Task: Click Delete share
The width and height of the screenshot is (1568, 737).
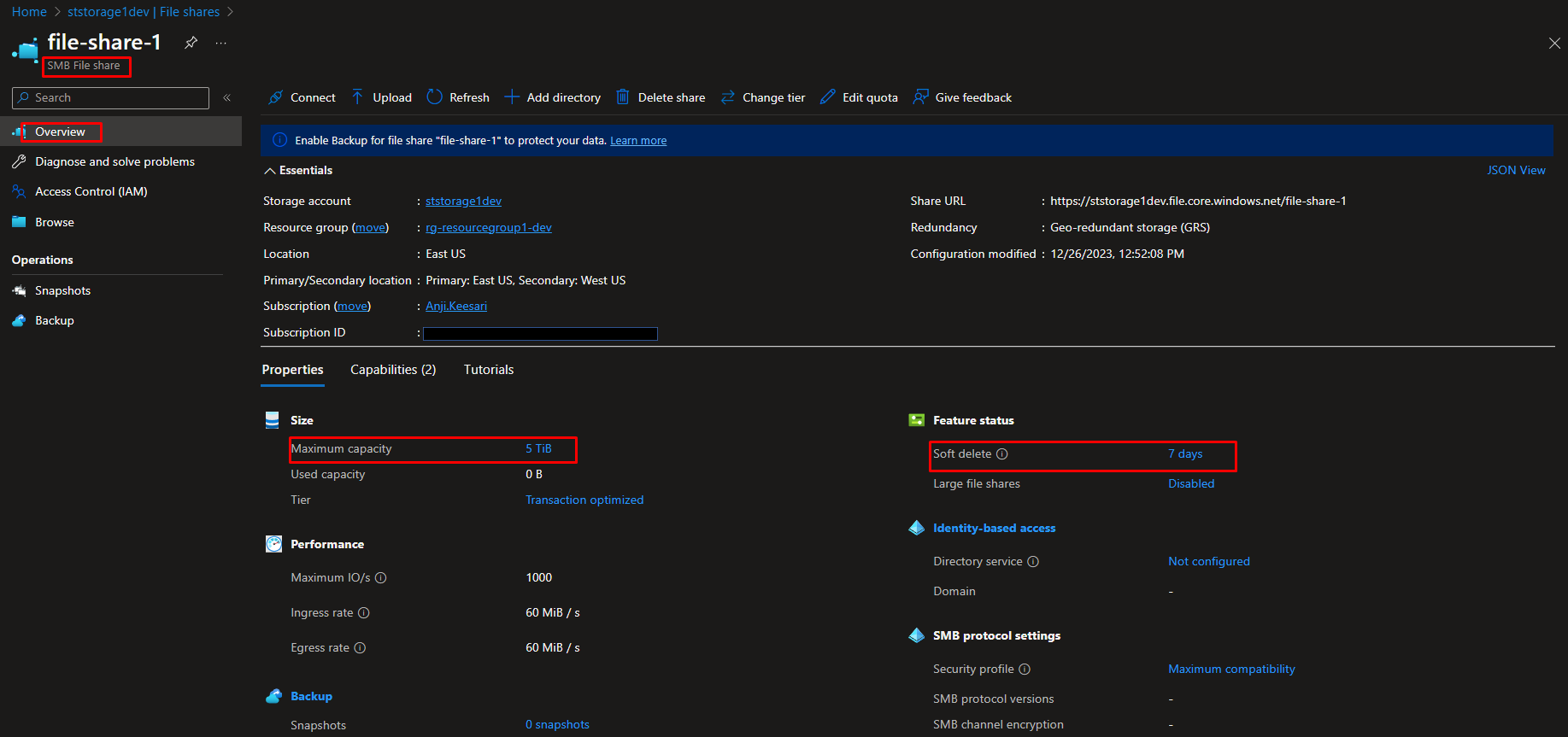Action: coord(661,97)
